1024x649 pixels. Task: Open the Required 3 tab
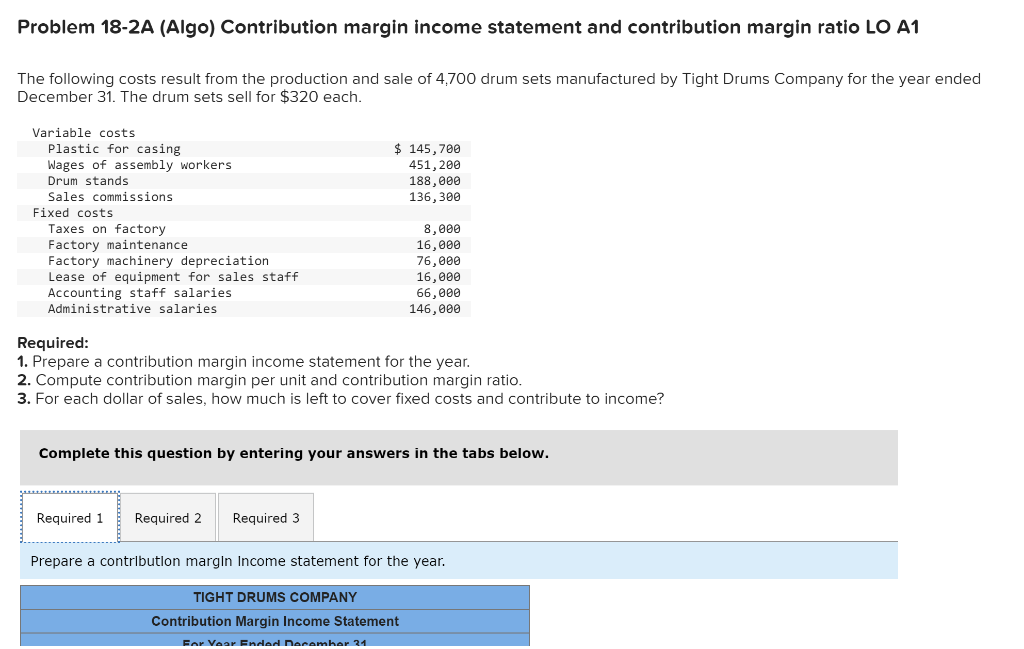(265, 517)
